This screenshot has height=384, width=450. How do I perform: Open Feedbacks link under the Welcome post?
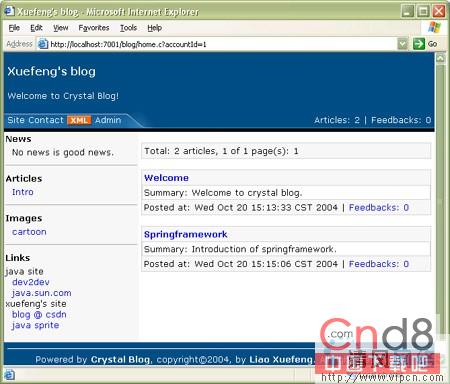379,207
